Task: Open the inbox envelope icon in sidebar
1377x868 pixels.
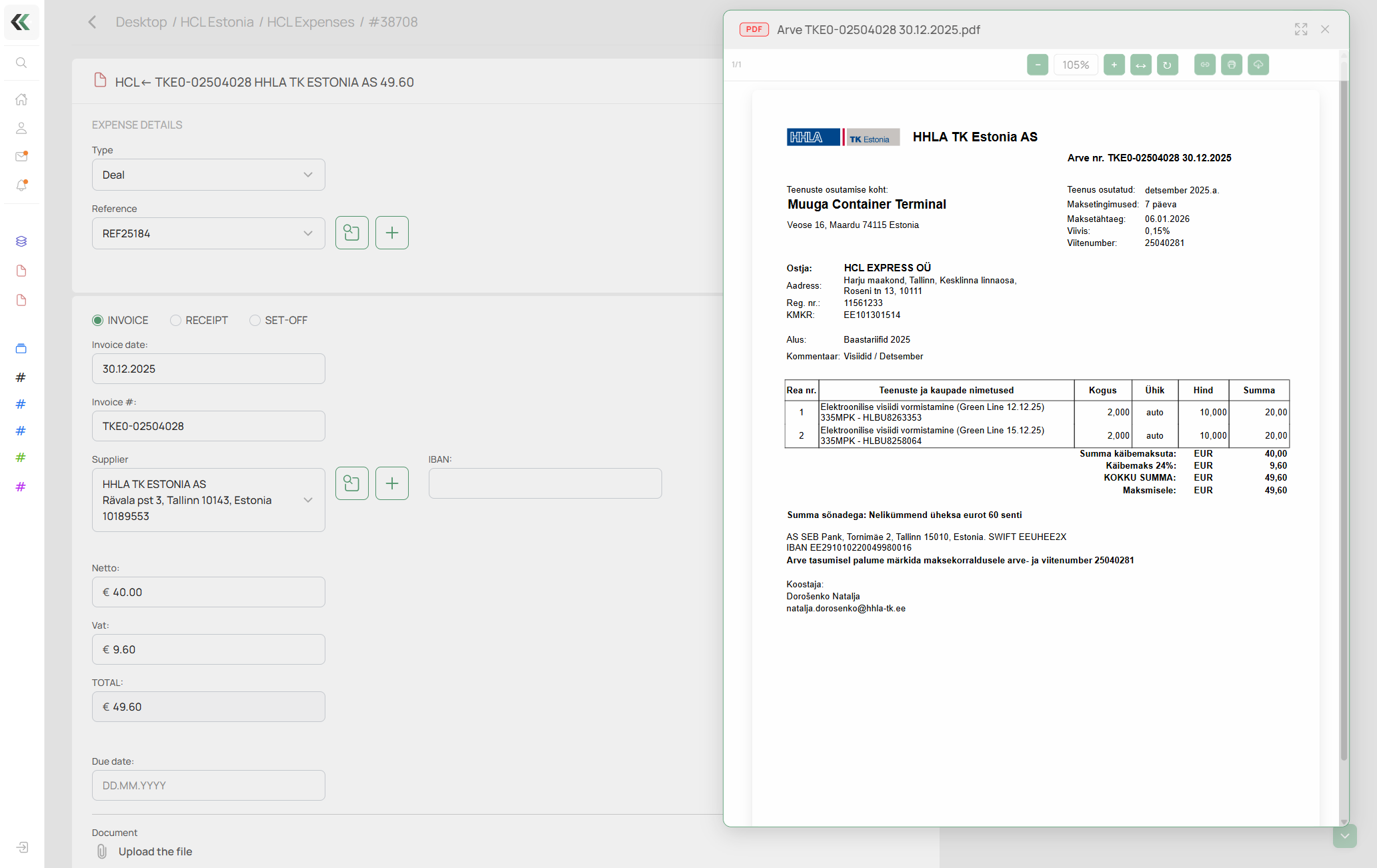Action: [21, 156]
